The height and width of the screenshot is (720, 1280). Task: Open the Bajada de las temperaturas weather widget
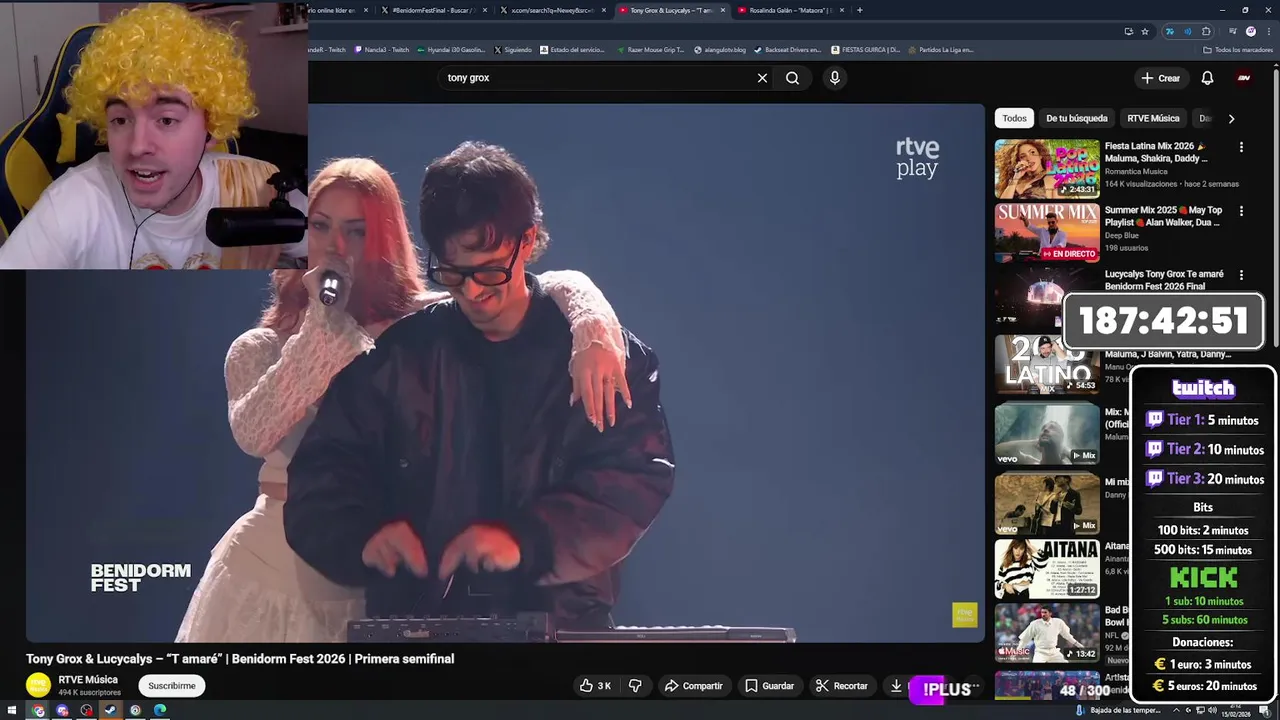pos(1119,711)
